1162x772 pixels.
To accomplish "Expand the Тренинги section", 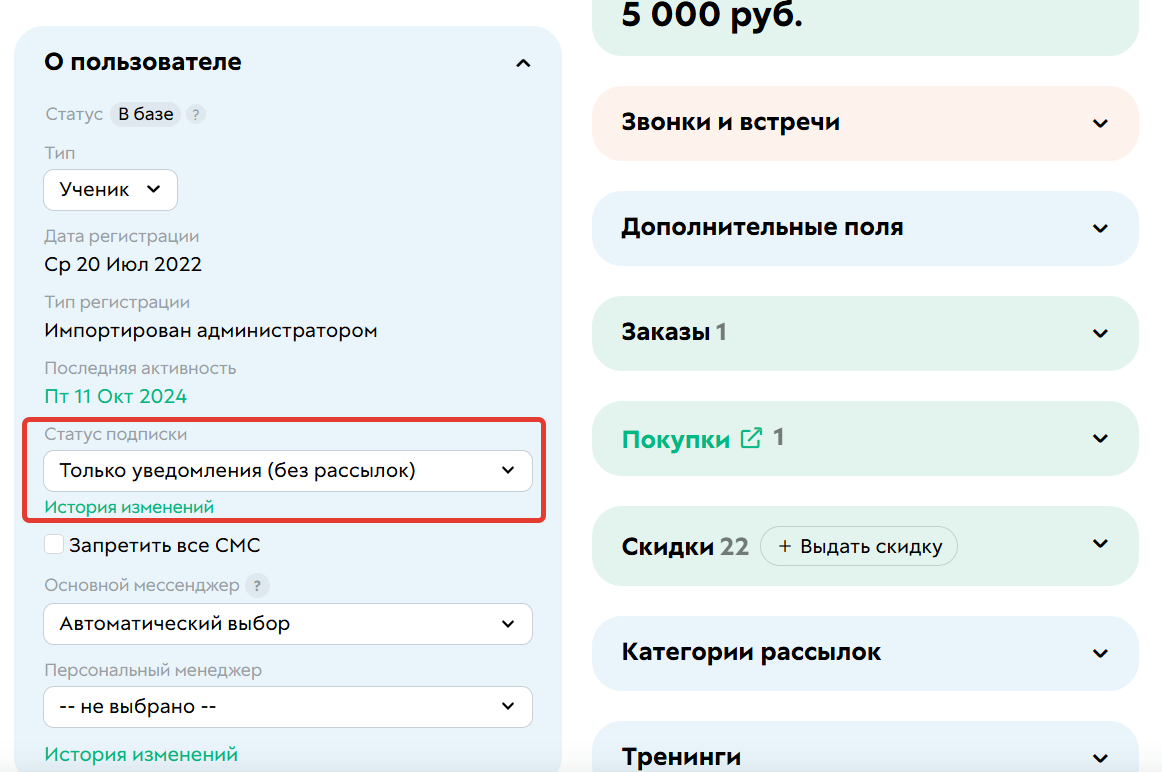I will click(x=1099, y=755).
